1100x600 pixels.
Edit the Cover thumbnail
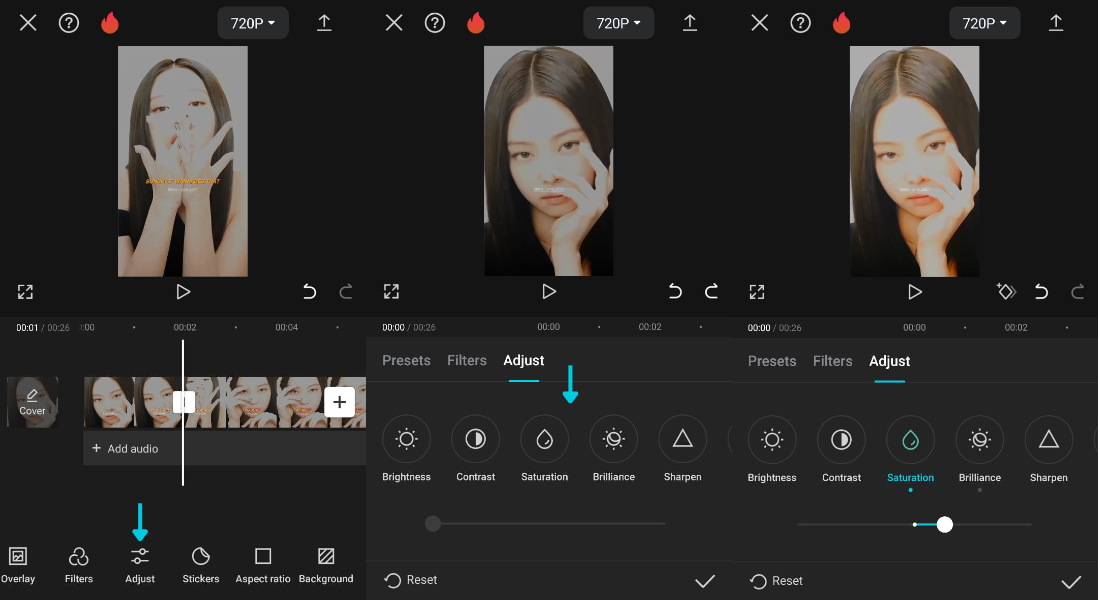32,402
